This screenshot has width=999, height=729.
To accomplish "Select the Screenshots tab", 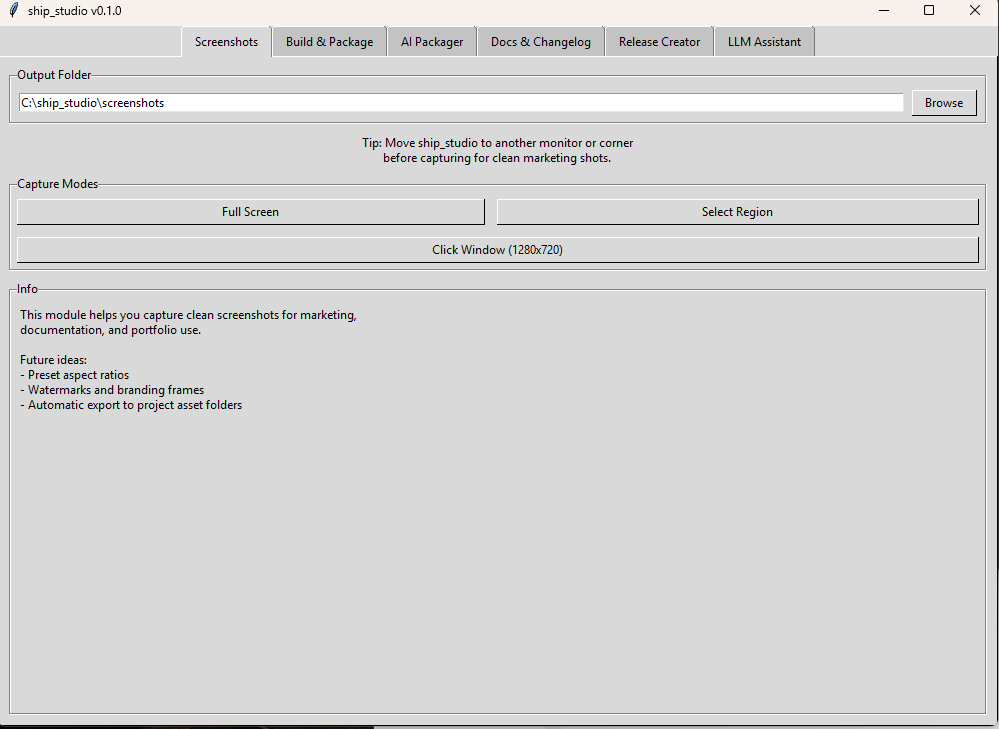I will click(226, 41).
